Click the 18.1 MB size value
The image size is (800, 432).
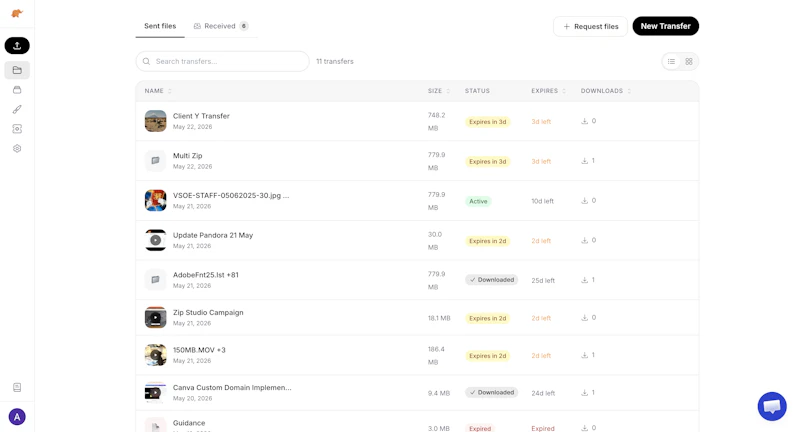tap(439, 318)
